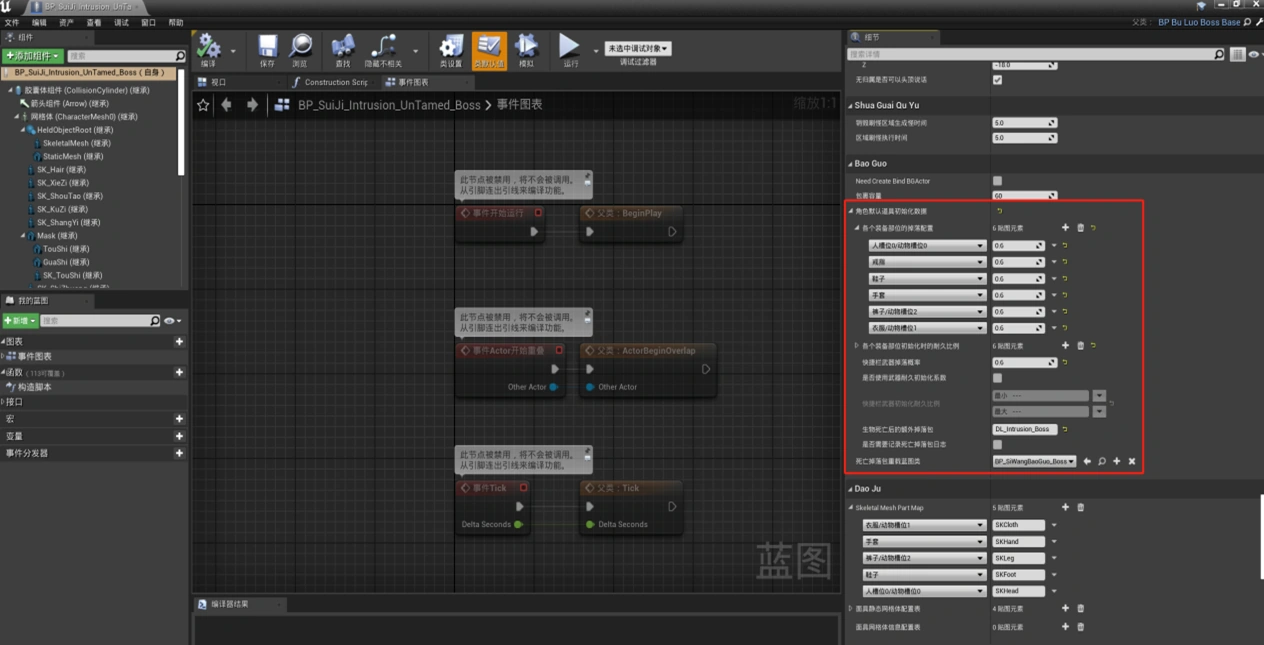Click the 包裹容量 60 value field

[1024, 196]
